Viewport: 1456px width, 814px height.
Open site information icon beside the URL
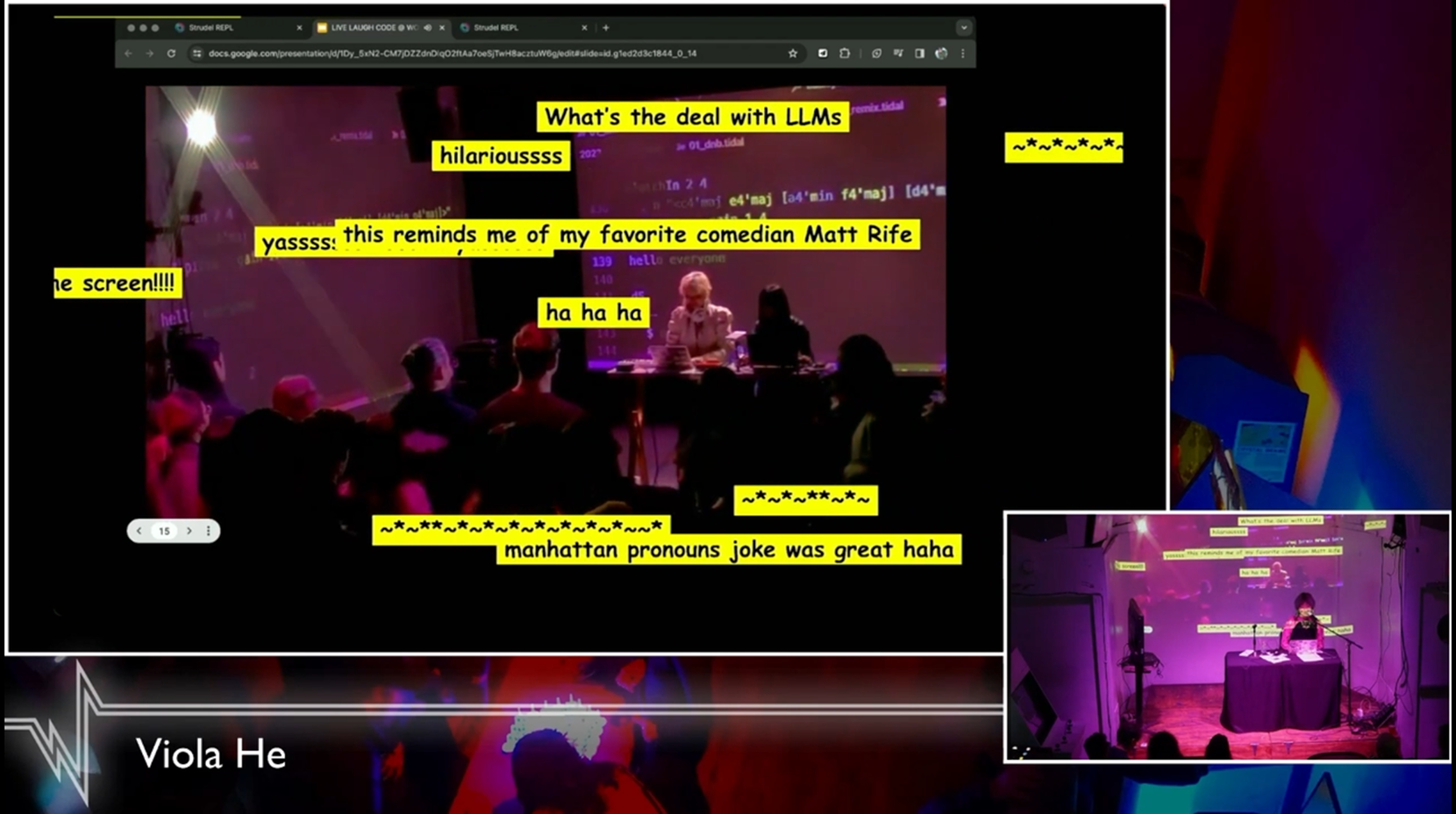pyautogui.click(x=197, y=54)
